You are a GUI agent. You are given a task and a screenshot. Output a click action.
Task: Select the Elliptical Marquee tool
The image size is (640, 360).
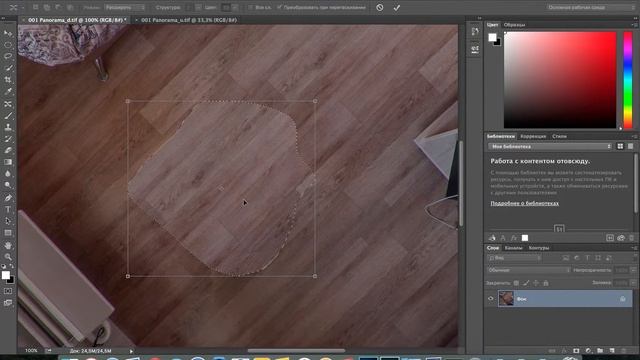click(8, 45)
